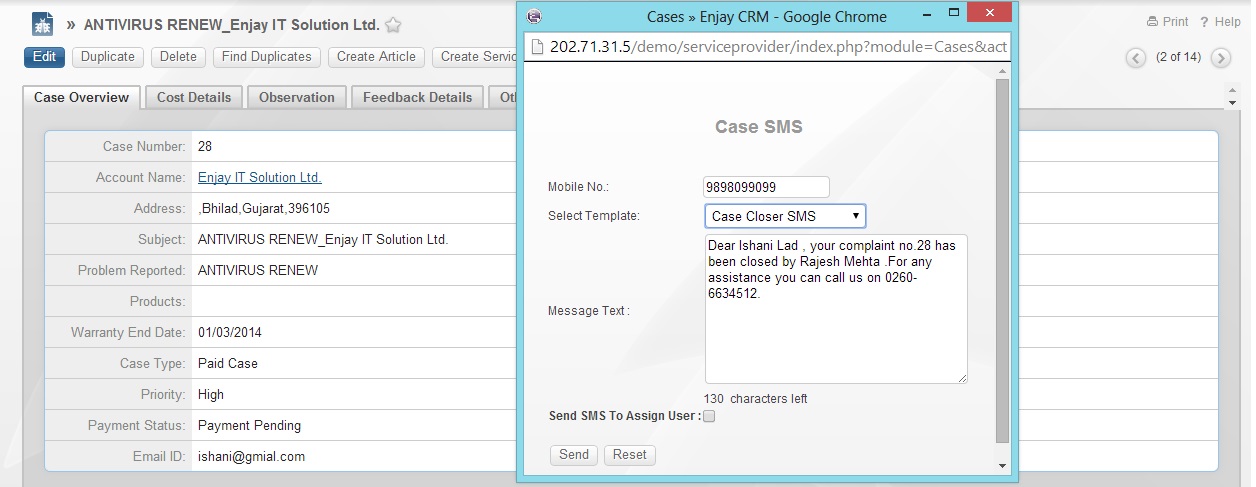The width and height of the screenshot is (1256, 487).
Task: Click the partially hidden Create Service button
Action: (475, 57)
